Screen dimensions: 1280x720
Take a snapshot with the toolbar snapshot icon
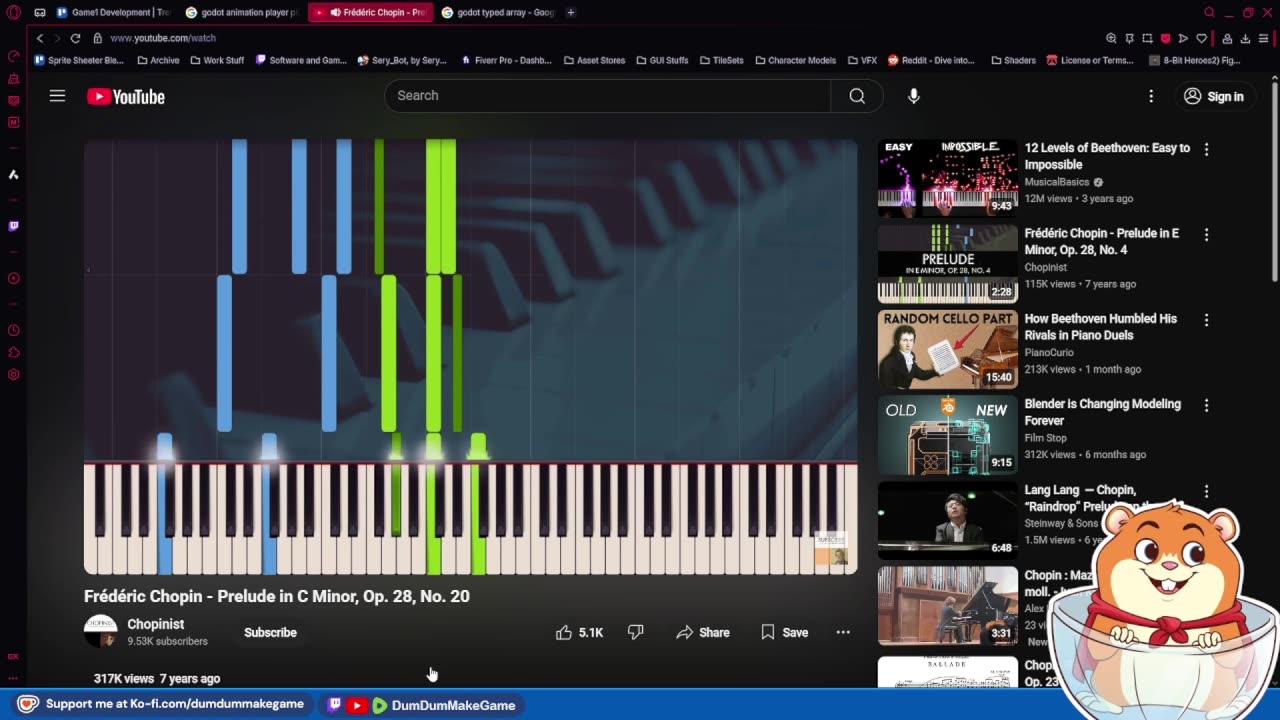pyautogui.click(x=1147, y=38)
